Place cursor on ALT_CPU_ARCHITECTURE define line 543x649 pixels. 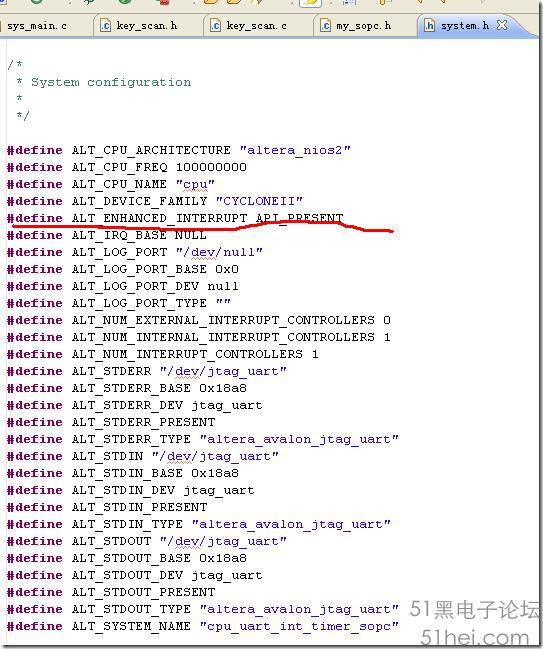coord(178,150)
